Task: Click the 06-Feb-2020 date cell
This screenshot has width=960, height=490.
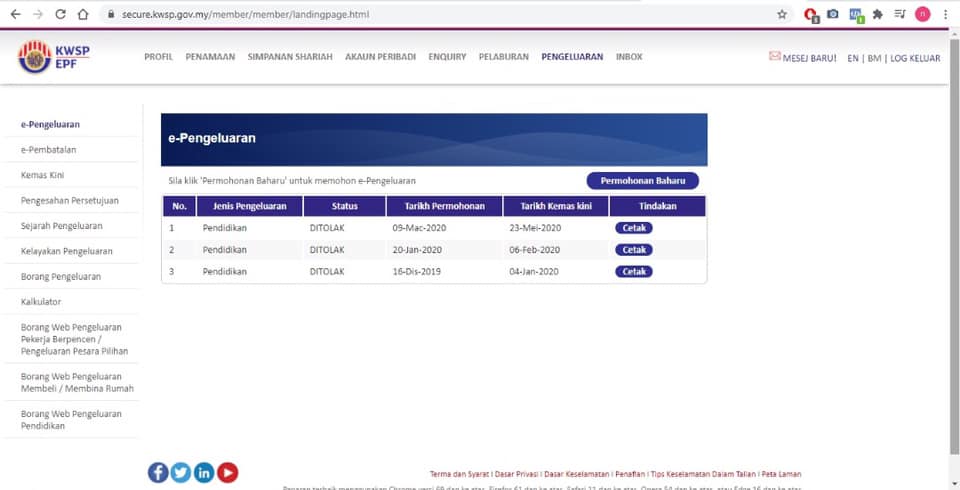Action: coord(534,250)
